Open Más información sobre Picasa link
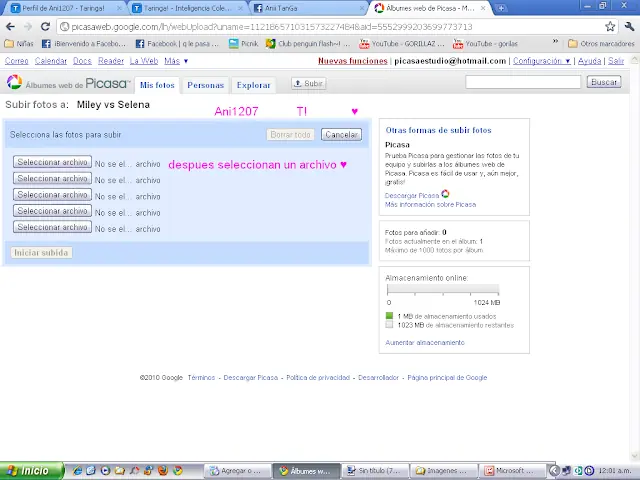This screenshot has width=640, height=480. [x=430, y=204]
